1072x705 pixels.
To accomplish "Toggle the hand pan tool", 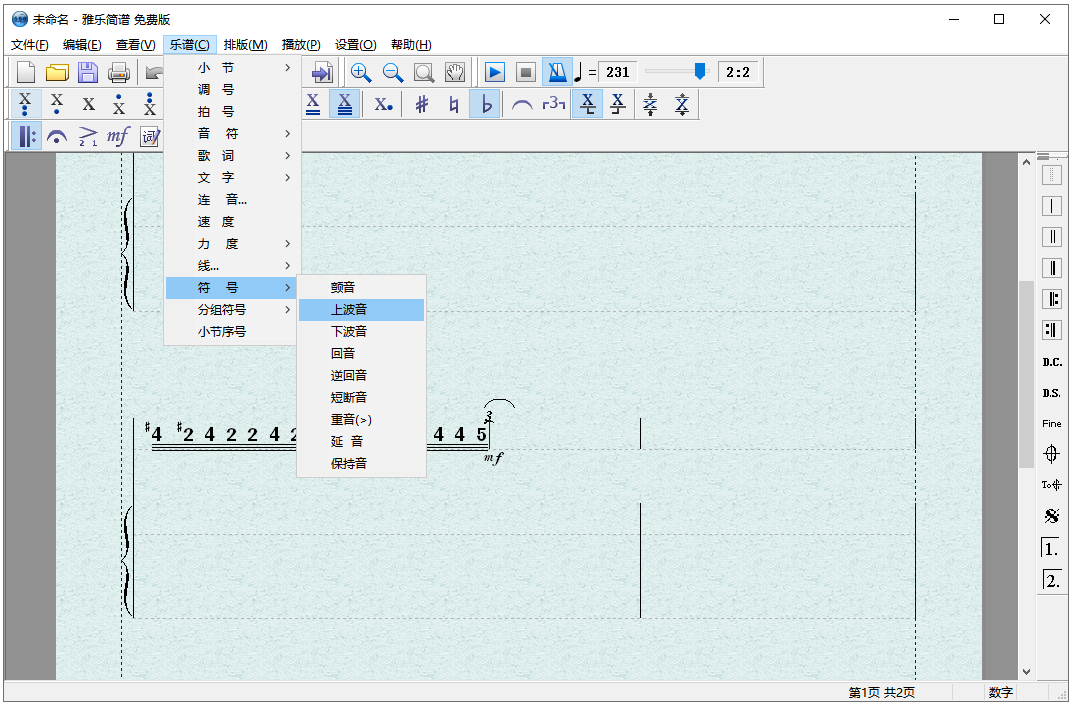I will pos(453,71).
